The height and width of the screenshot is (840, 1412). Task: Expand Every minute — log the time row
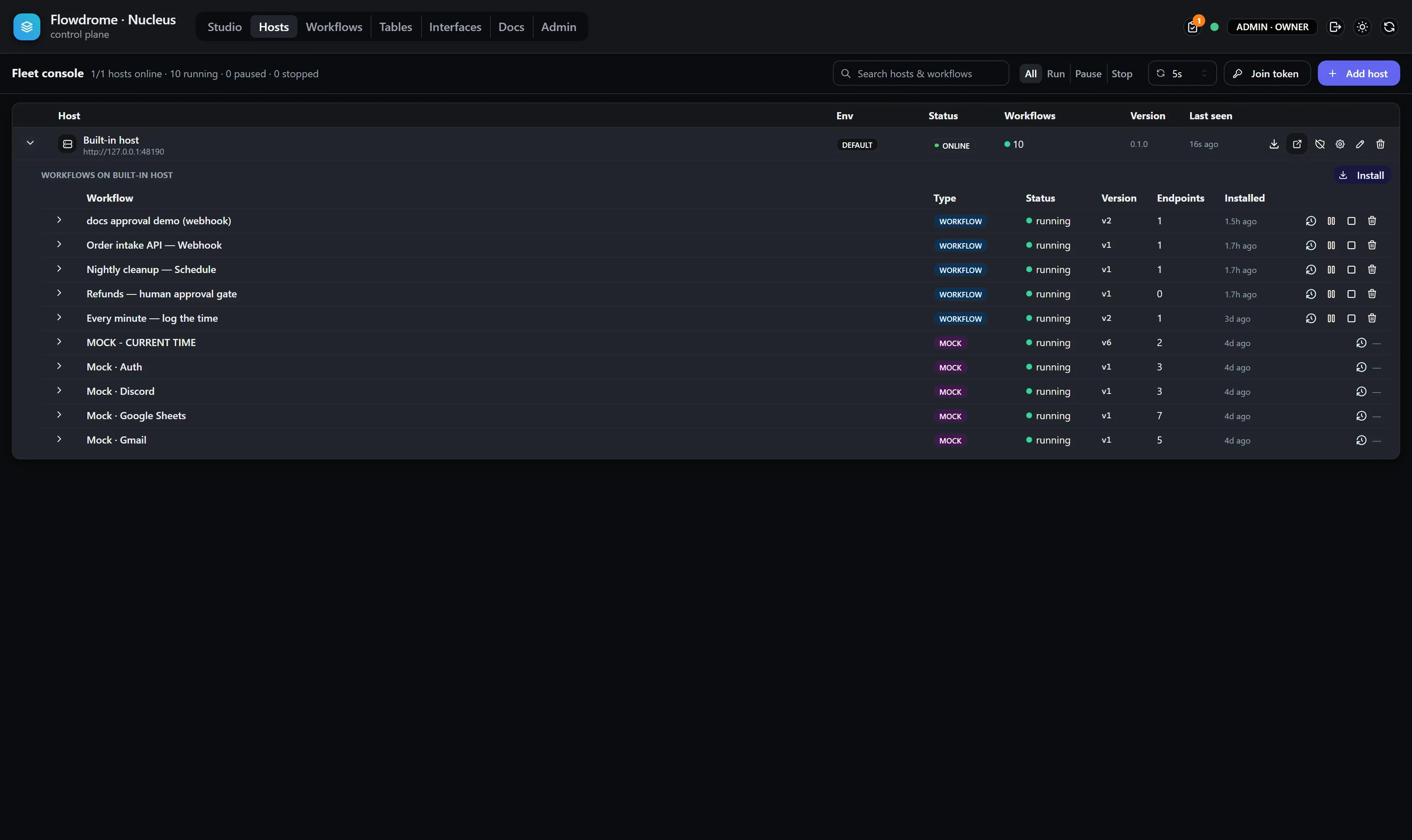point(59,318)
